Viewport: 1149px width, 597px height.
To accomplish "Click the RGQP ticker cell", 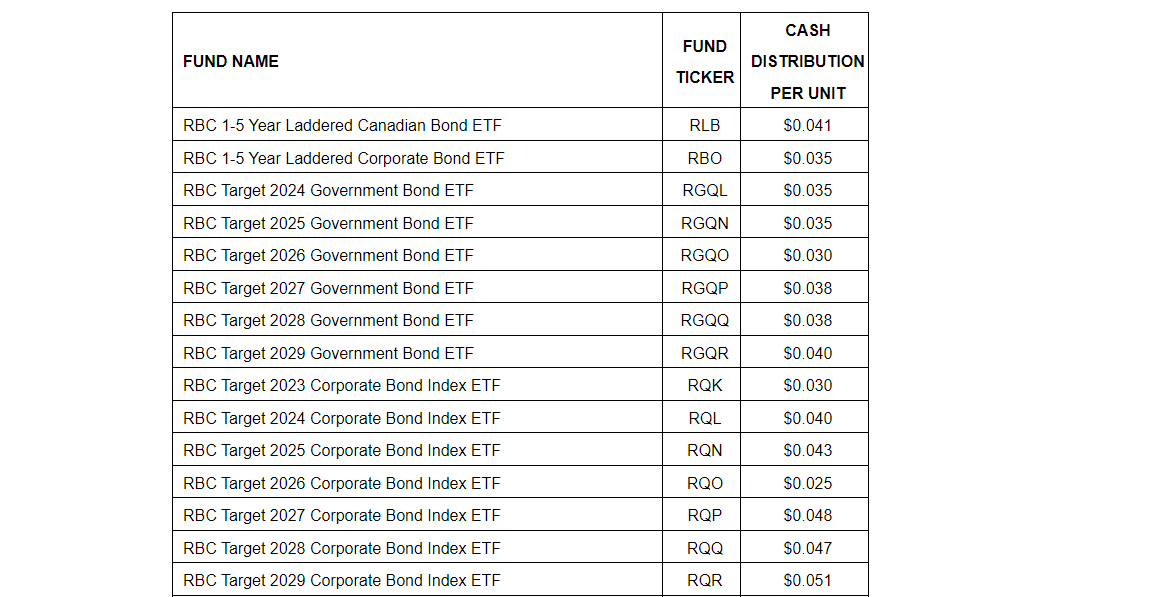I will [x=704, y=288].
